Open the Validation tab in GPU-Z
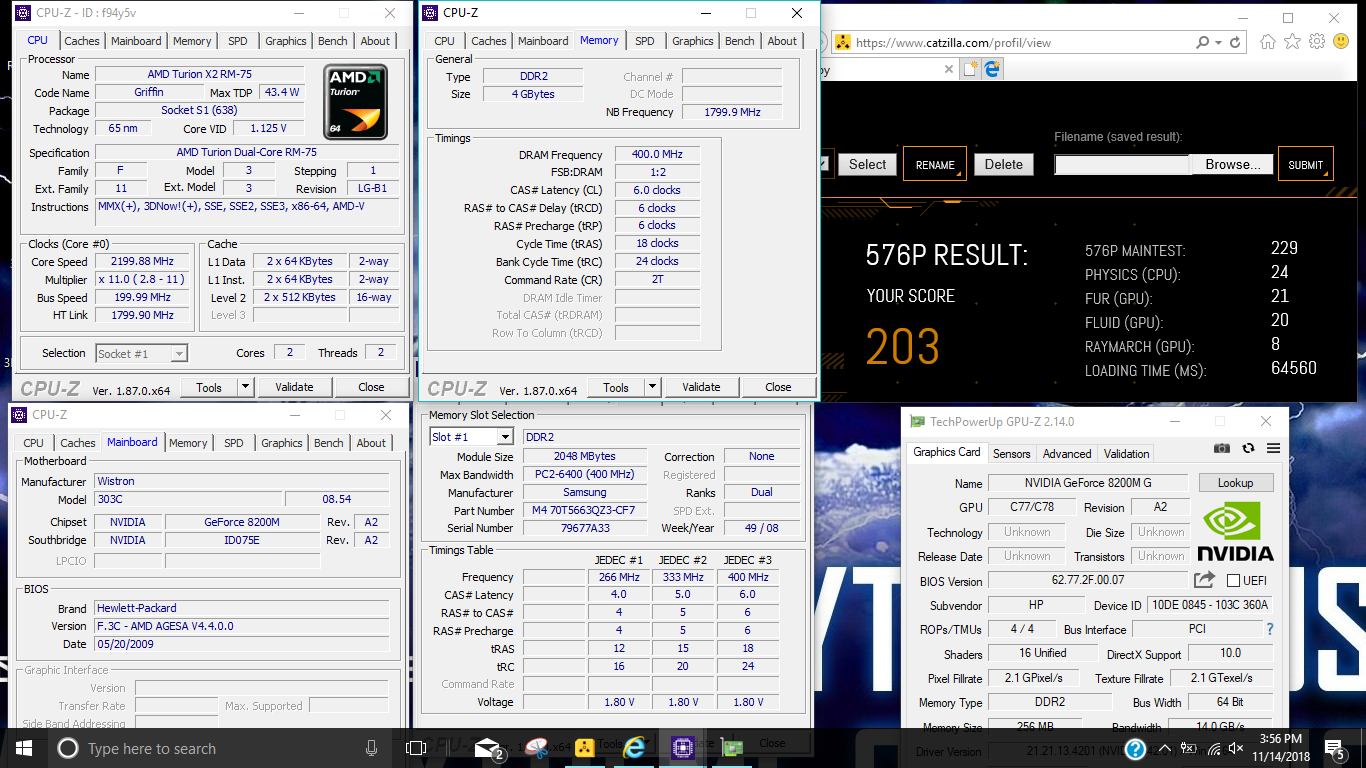This screenshot has height=768, width=1366. pyautogui.click(x=1127, y=453)
